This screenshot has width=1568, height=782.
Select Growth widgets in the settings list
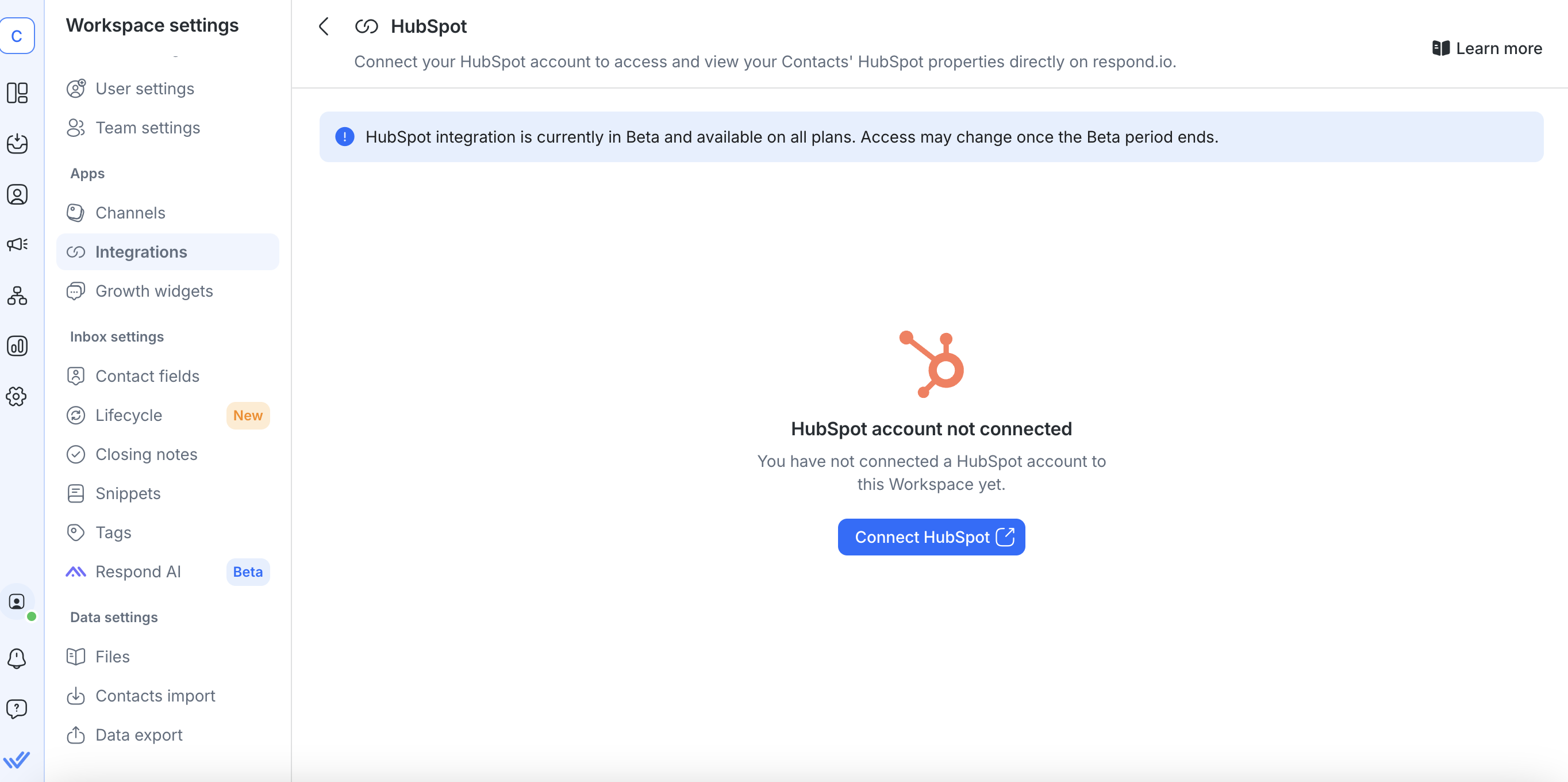pyautogui.click(x=154, y=291)
